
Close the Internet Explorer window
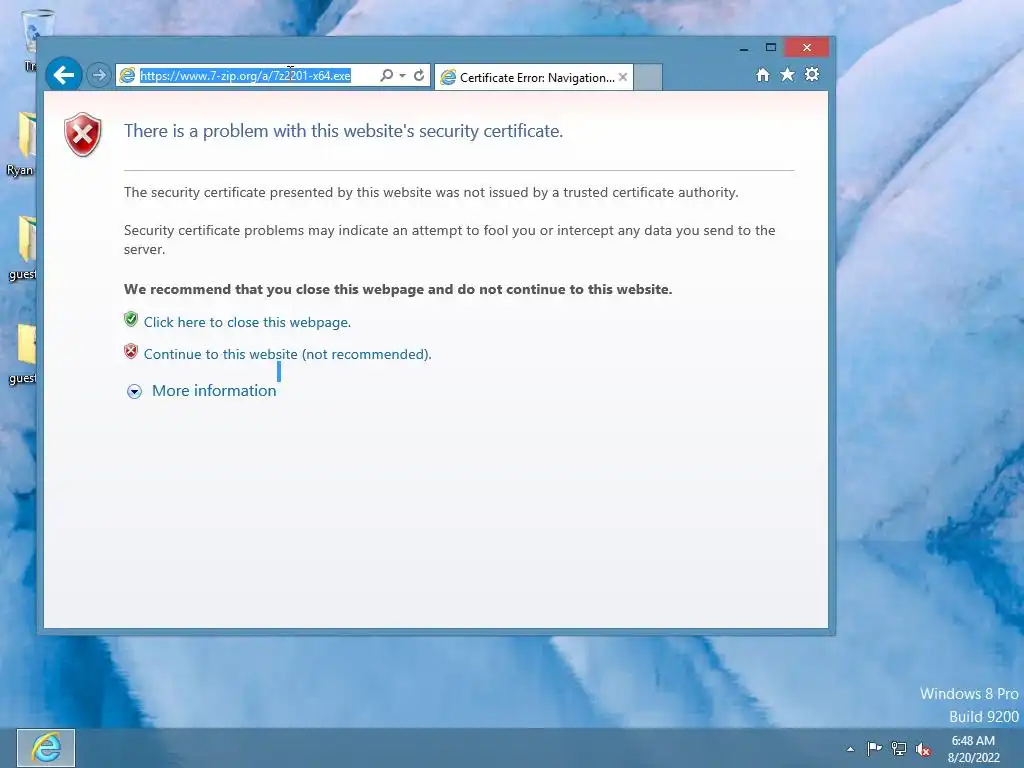click(x=807, y=48)
